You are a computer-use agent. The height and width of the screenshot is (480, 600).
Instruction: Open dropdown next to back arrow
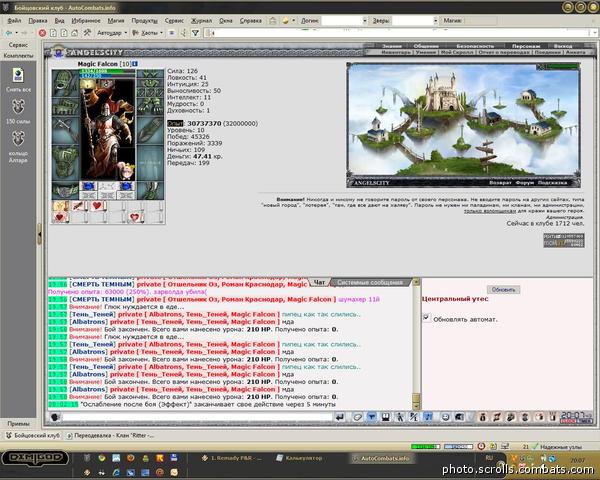tap(16, 33)
